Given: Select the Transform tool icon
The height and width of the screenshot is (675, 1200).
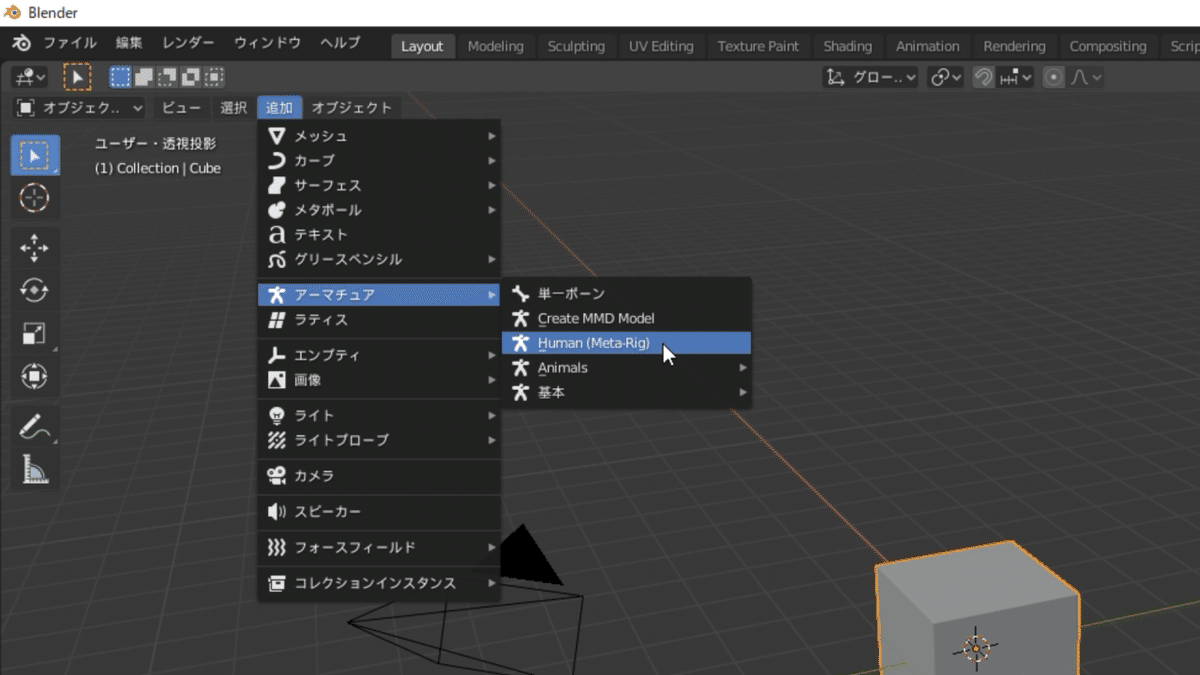Looking at the screenshot, I should pos(35,377).
